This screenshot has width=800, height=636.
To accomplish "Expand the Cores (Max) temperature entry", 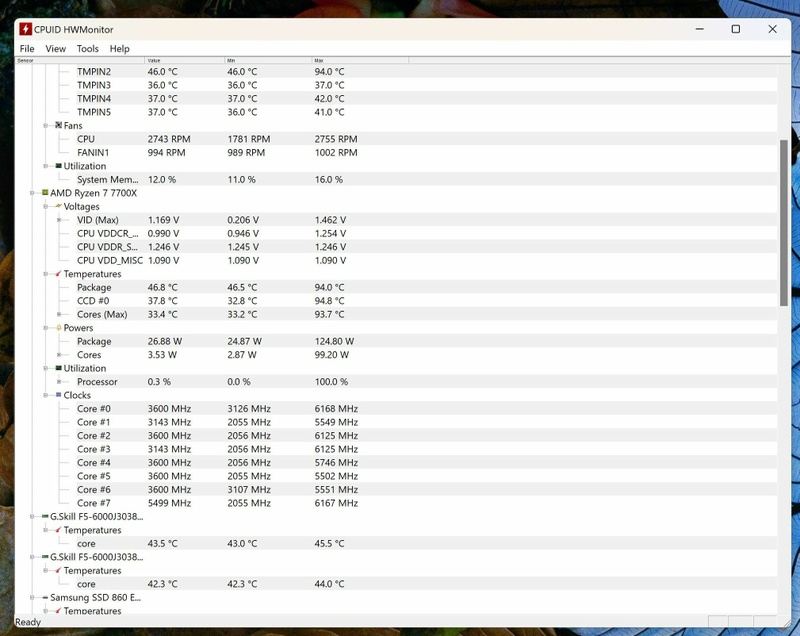I will (59, 314).
